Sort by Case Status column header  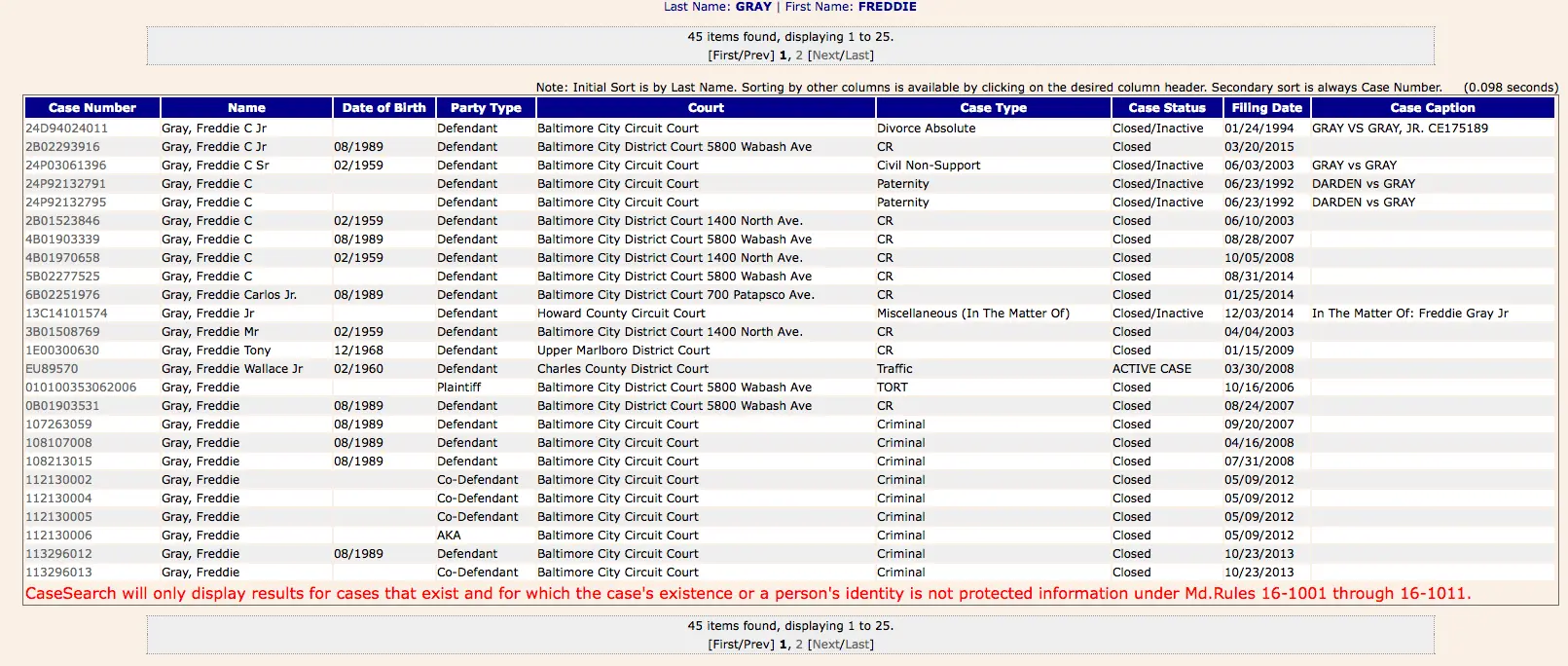pos(1166,108)
